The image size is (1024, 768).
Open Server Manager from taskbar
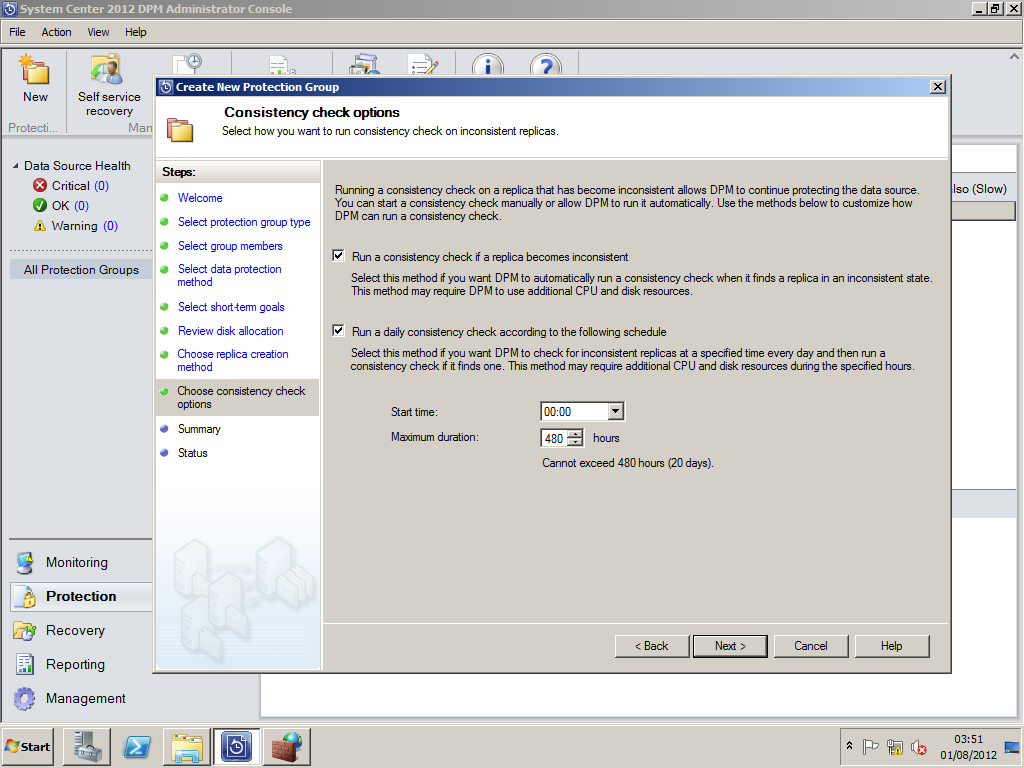point(87,746)
